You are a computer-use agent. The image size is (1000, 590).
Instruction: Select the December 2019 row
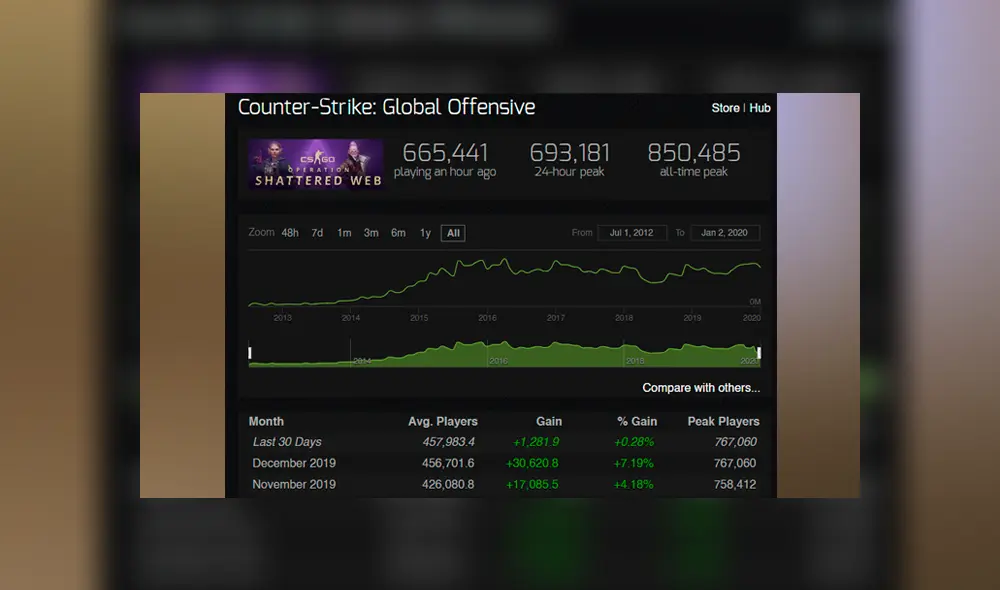click(x=293, y=462)
